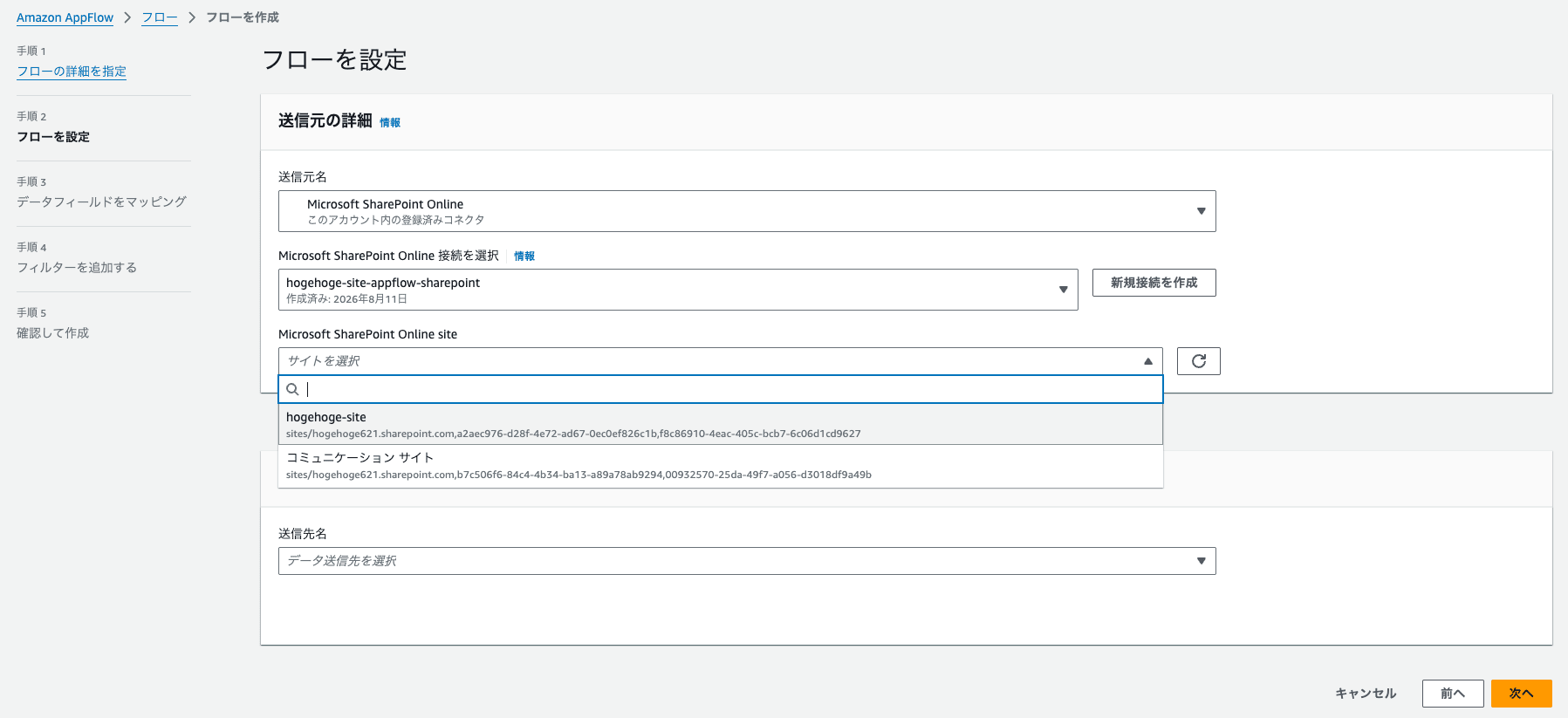
Task: Click the 送信元名 field label
Action: (x=303, y=177)
